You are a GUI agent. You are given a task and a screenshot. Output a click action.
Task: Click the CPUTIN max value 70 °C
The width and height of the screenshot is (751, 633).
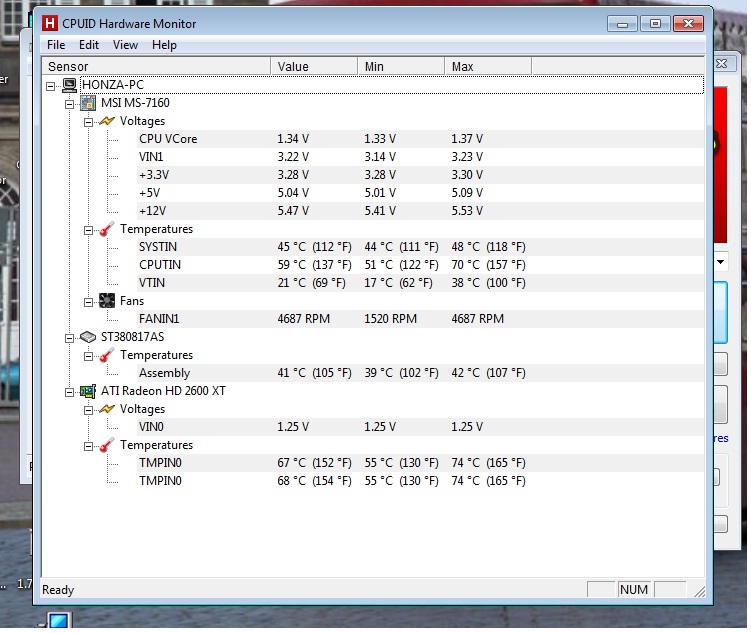pyautogui.click(x=488, y=265)
